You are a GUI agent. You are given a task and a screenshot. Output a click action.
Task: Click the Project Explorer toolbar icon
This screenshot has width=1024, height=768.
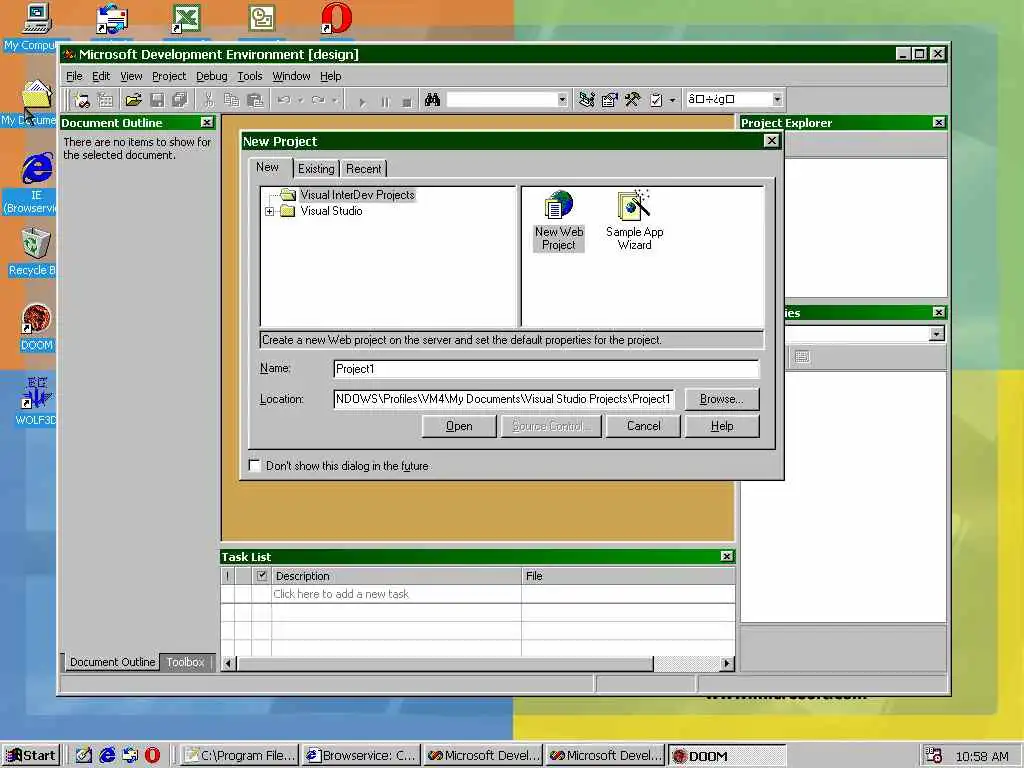pyautogui.click(x=587, y=100)
